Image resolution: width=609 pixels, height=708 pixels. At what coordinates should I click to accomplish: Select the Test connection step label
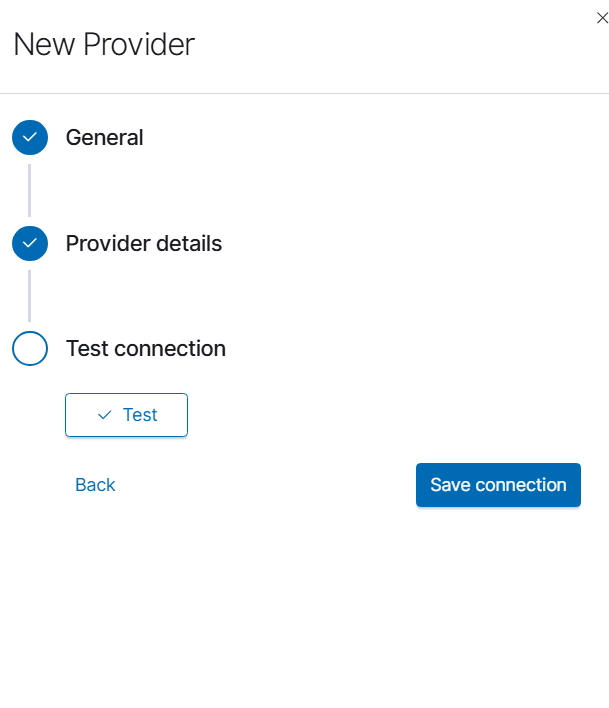point(145,349)
